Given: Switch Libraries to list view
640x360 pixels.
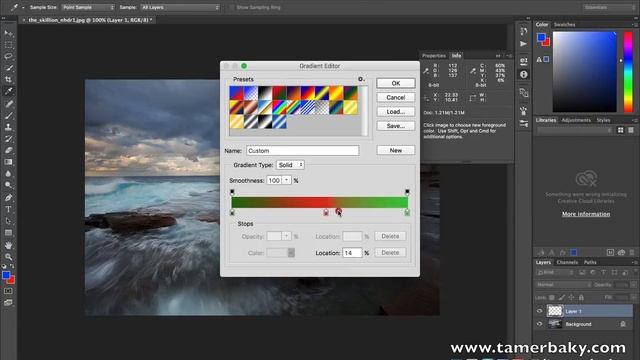Looking at the screenshot, I should coord(631,130).
